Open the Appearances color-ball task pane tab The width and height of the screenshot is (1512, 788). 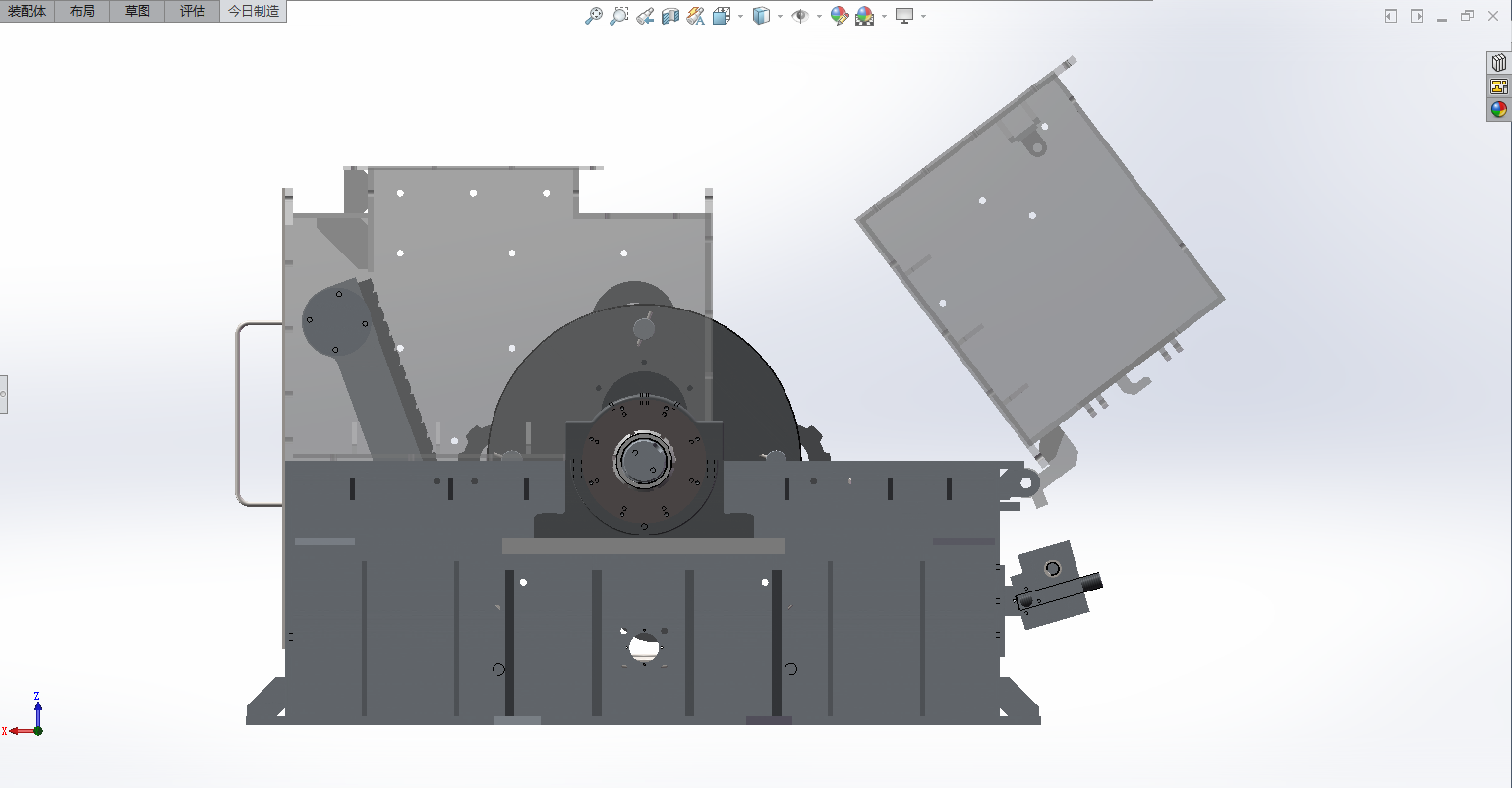pos(1499,110)
